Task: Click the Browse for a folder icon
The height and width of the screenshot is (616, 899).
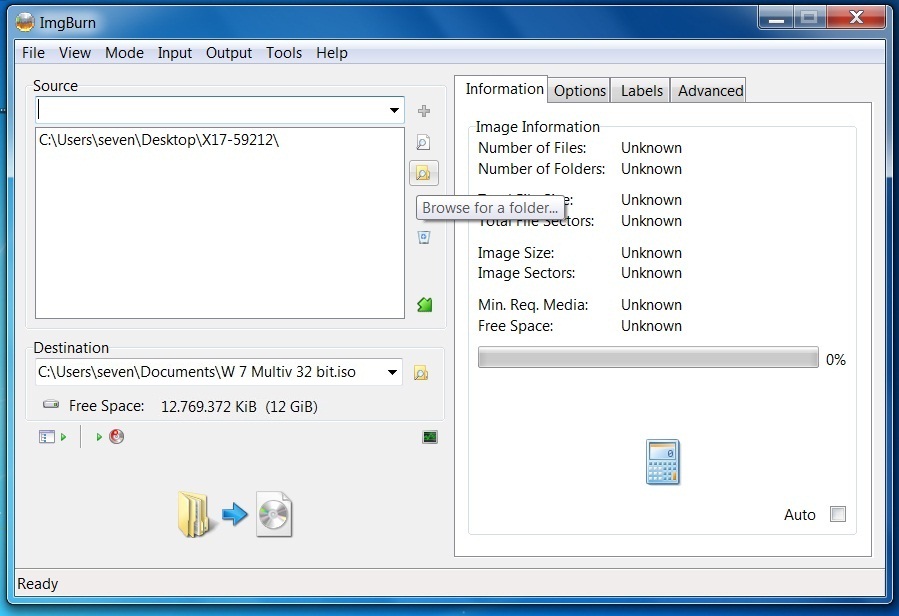Action: coord(424,173)
